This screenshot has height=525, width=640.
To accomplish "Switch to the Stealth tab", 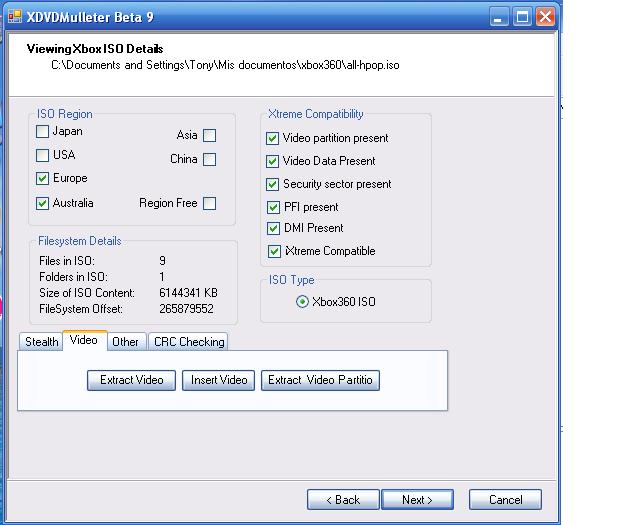I will [41, 342].
